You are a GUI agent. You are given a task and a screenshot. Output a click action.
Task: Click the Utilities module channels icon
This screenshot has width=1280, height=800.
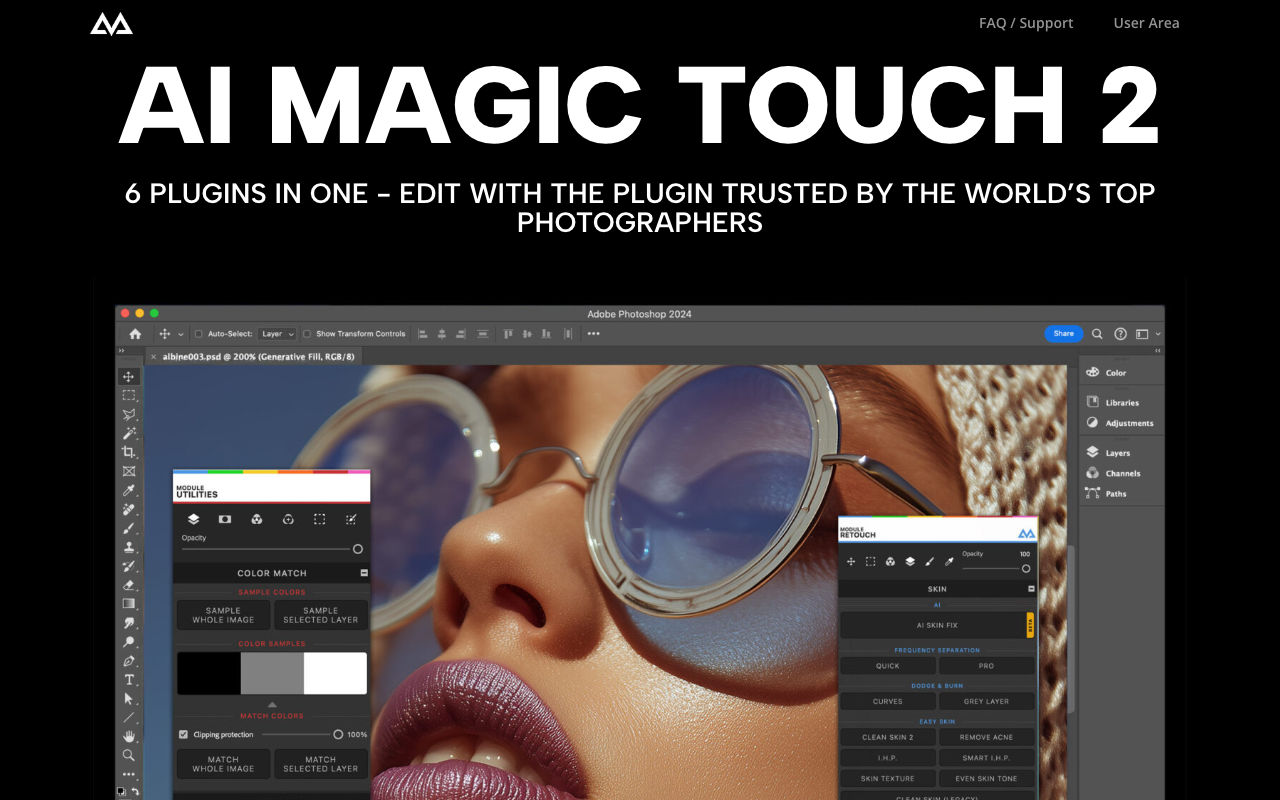coord(257,519)
